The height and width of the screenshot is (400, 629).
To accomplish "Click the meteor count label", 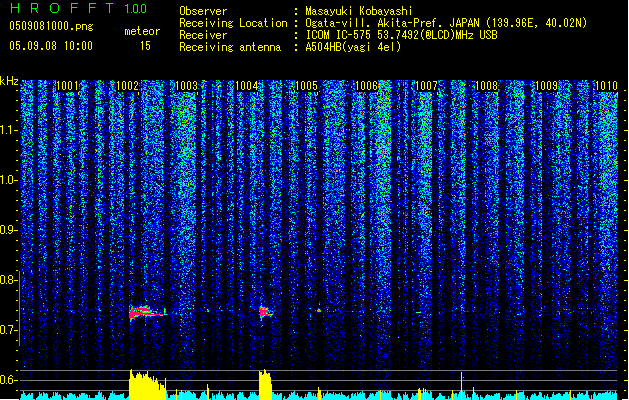I will tap(142, 31).
